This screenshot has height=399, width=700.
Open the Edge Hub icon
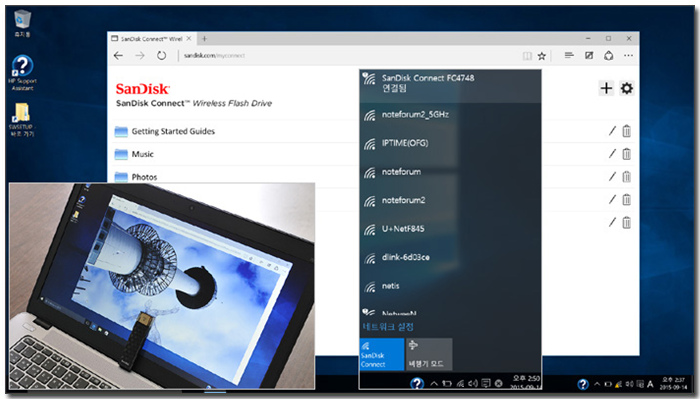click(569, 55)
